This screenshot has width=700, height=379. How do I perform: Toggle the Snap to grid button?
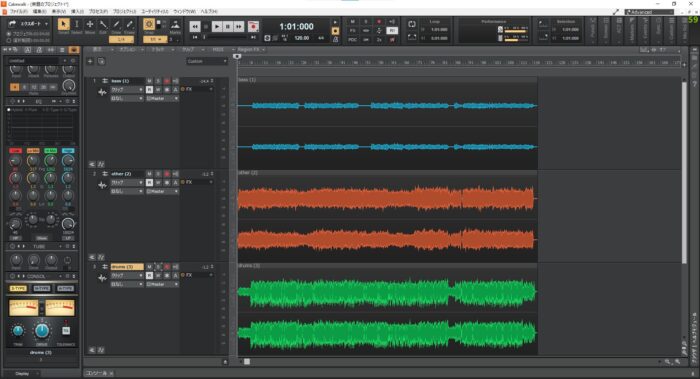[x=149, y=24]
